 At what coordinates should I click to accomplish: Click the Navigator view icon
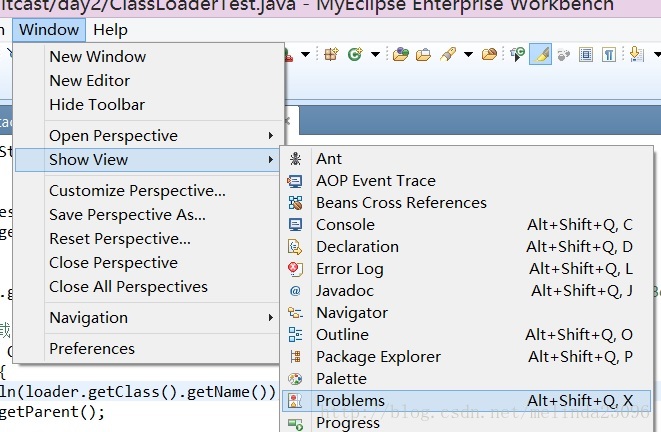295,313
